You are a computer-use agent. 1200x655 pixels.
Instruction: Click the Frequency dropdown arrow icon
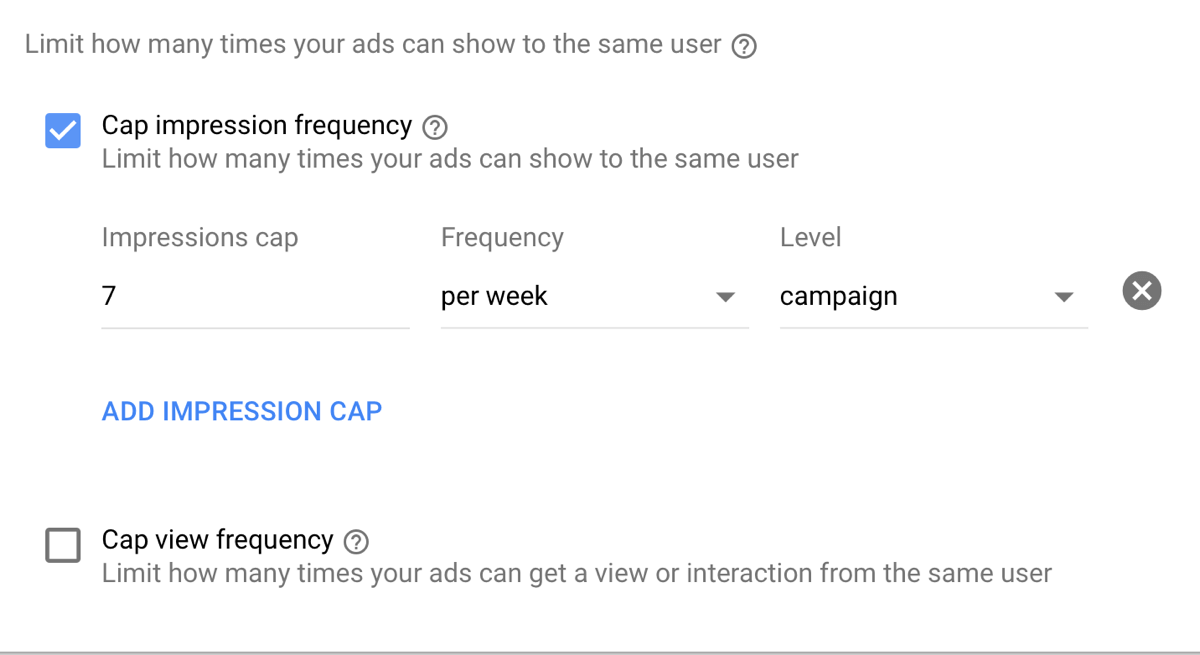726,297
